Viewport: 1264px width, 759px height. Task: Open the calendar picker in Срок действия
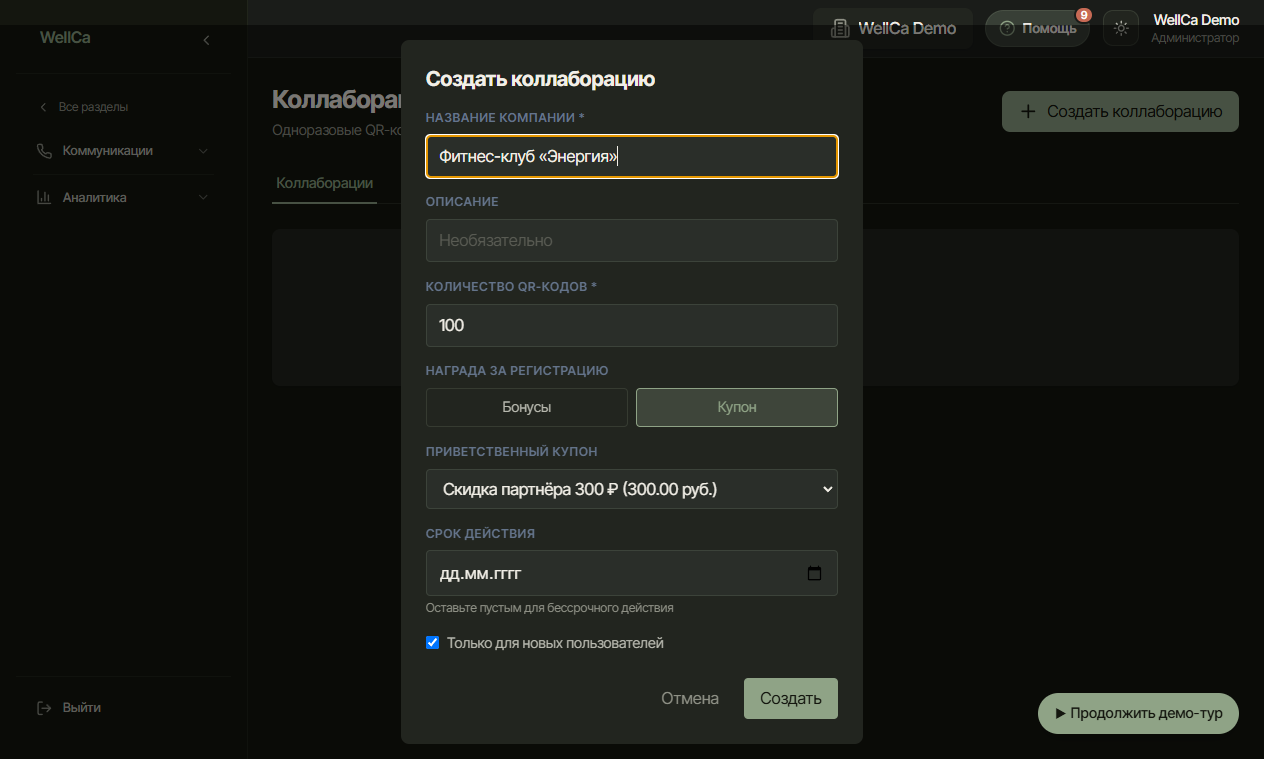click(814, 574)
